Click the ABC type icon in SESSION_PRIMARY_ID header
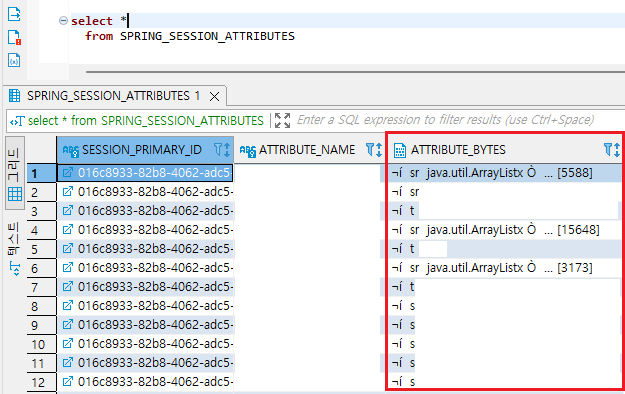The width and height of the screenshot is (625, 394). click(x=71, y=150)
